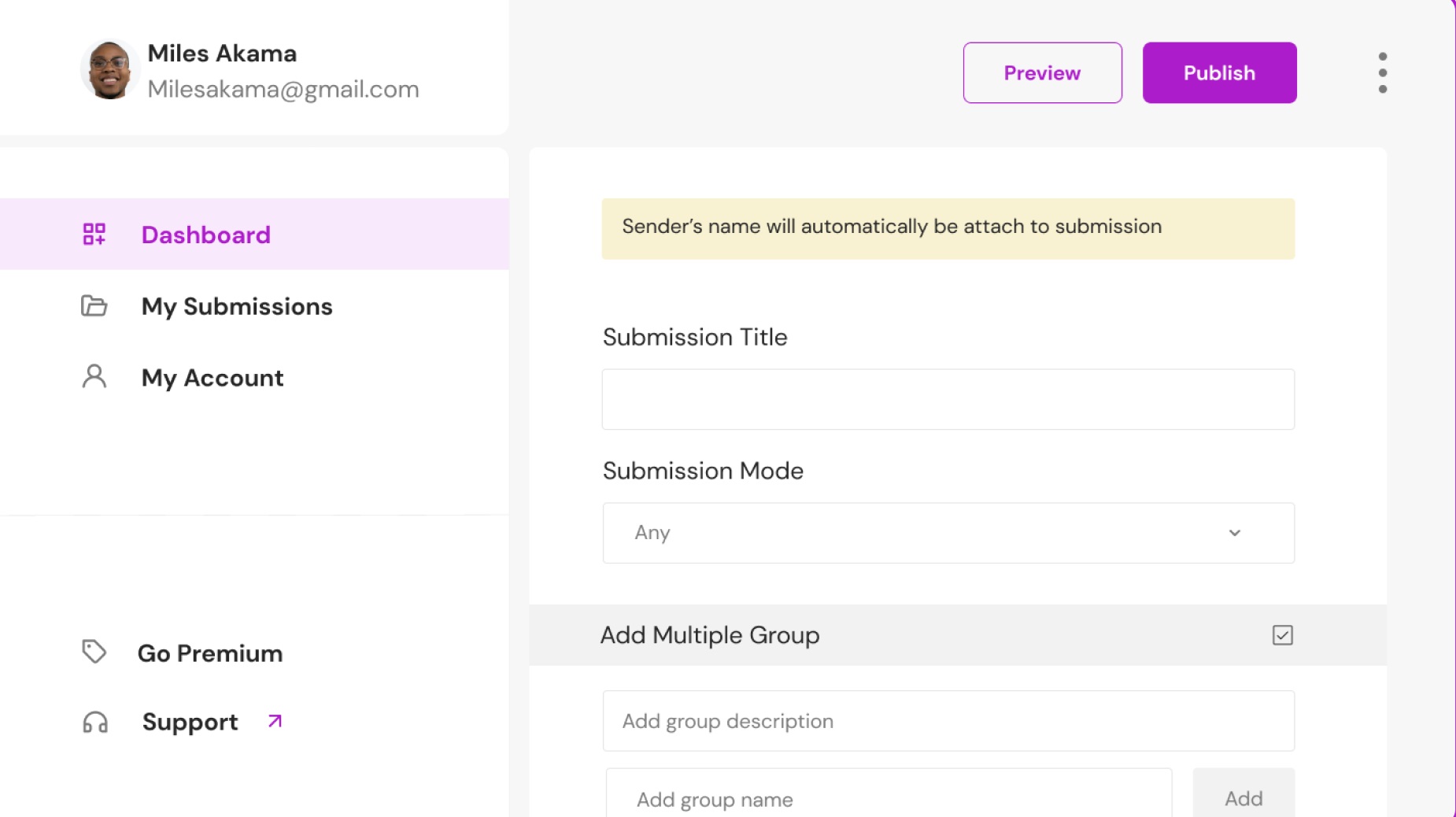Viewport: 1456px width, 817px height.
Task: Publish the submission
Action: click(x=1218, y=72)
